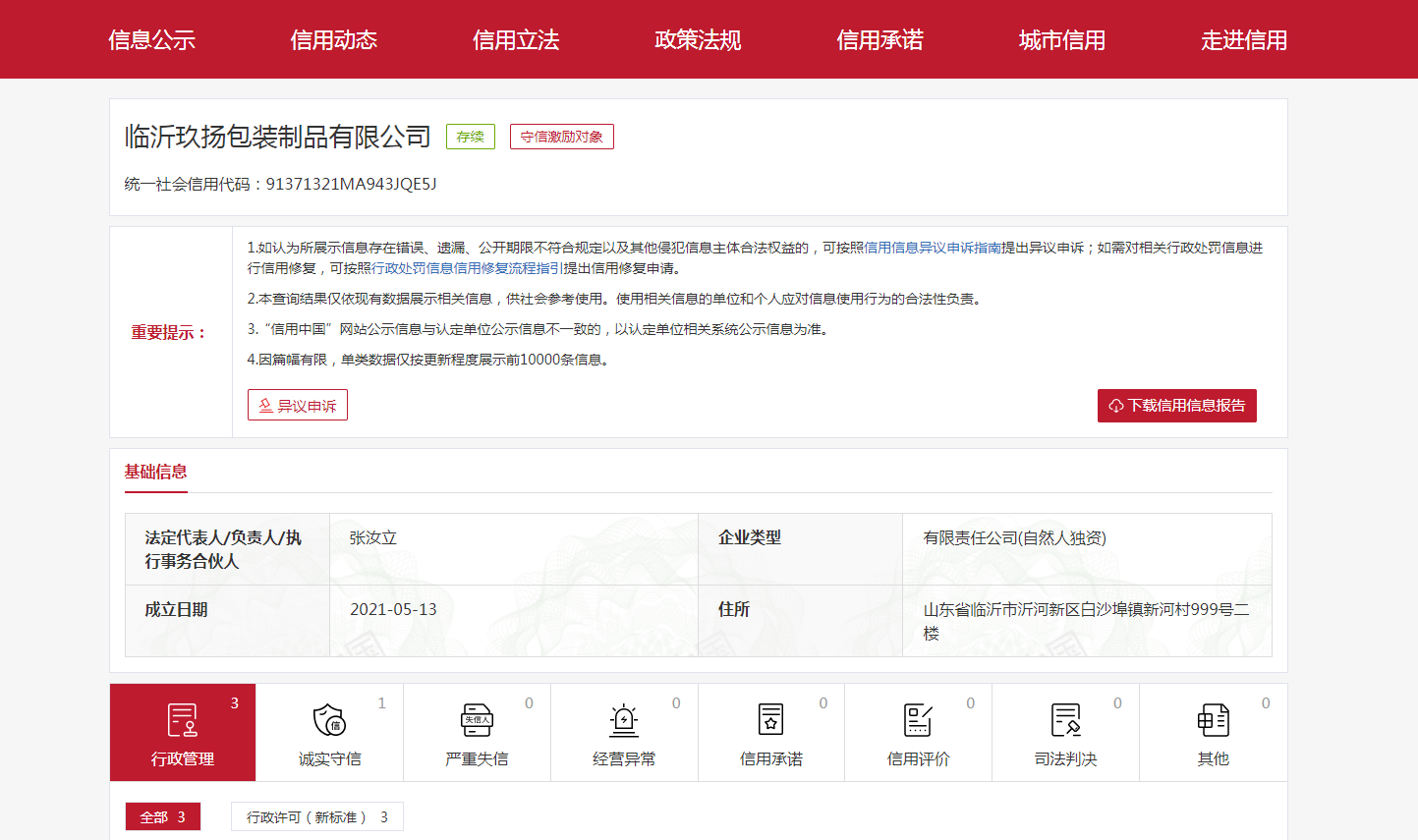Select the 其他 category icon
1418x840 pixels.
(x=1213, y=720)
